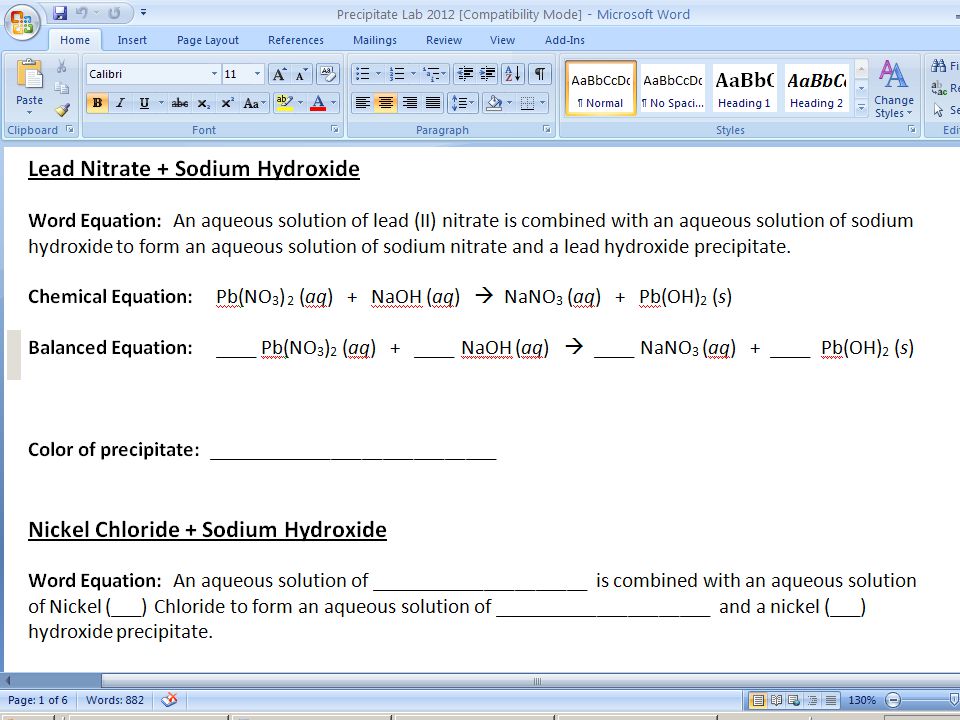
Task: Open font color dropdown arrow
Action: pos(334,103)
